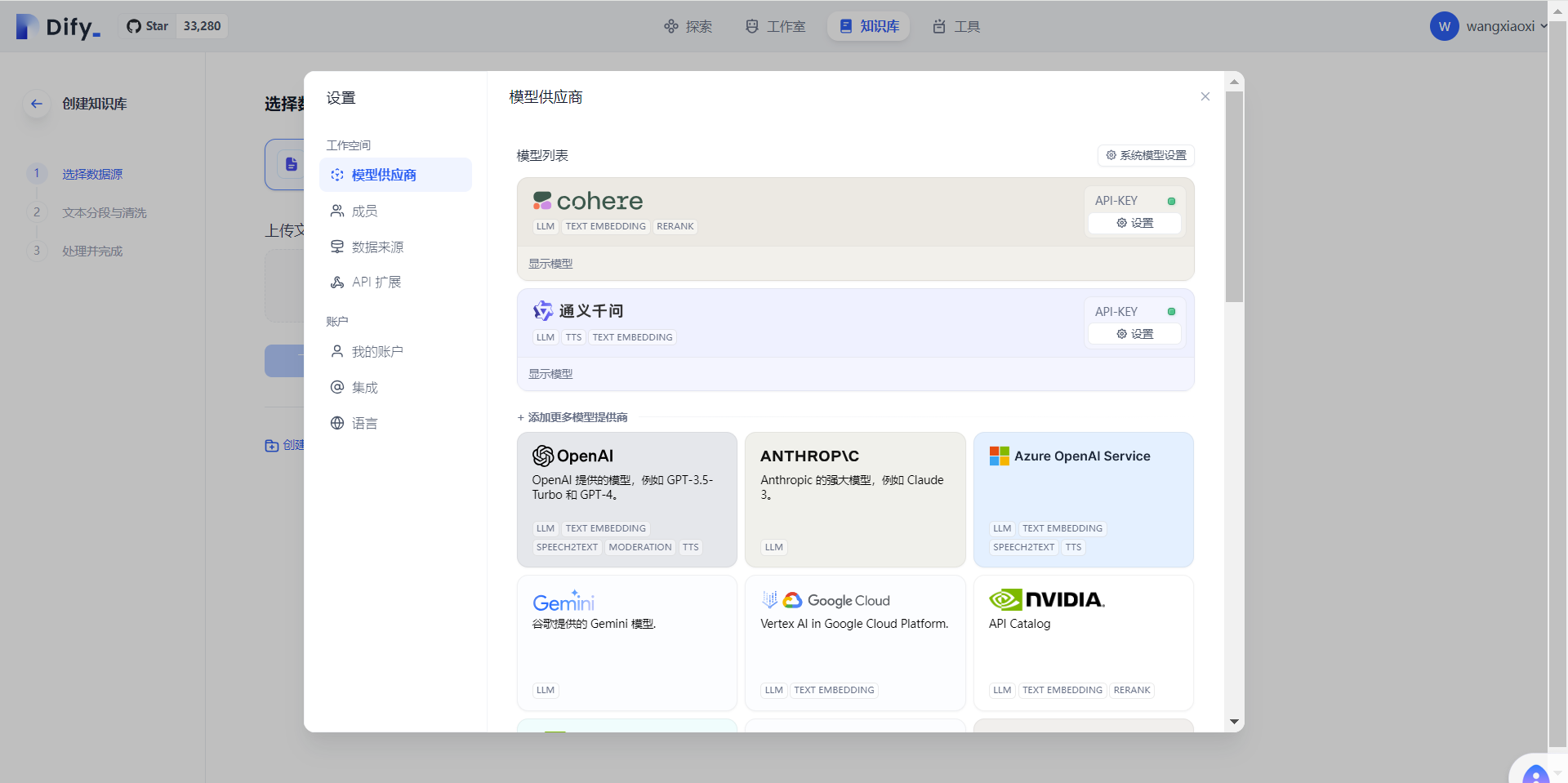Open 设置 for 通义千问 API-KEY

pos(1134,334)
